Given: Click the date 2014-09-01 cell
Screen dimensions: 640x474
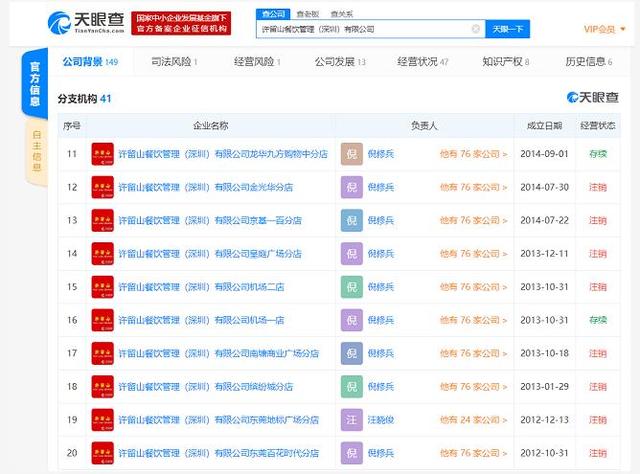Looking at the screenshot, I should click(544, 154).
